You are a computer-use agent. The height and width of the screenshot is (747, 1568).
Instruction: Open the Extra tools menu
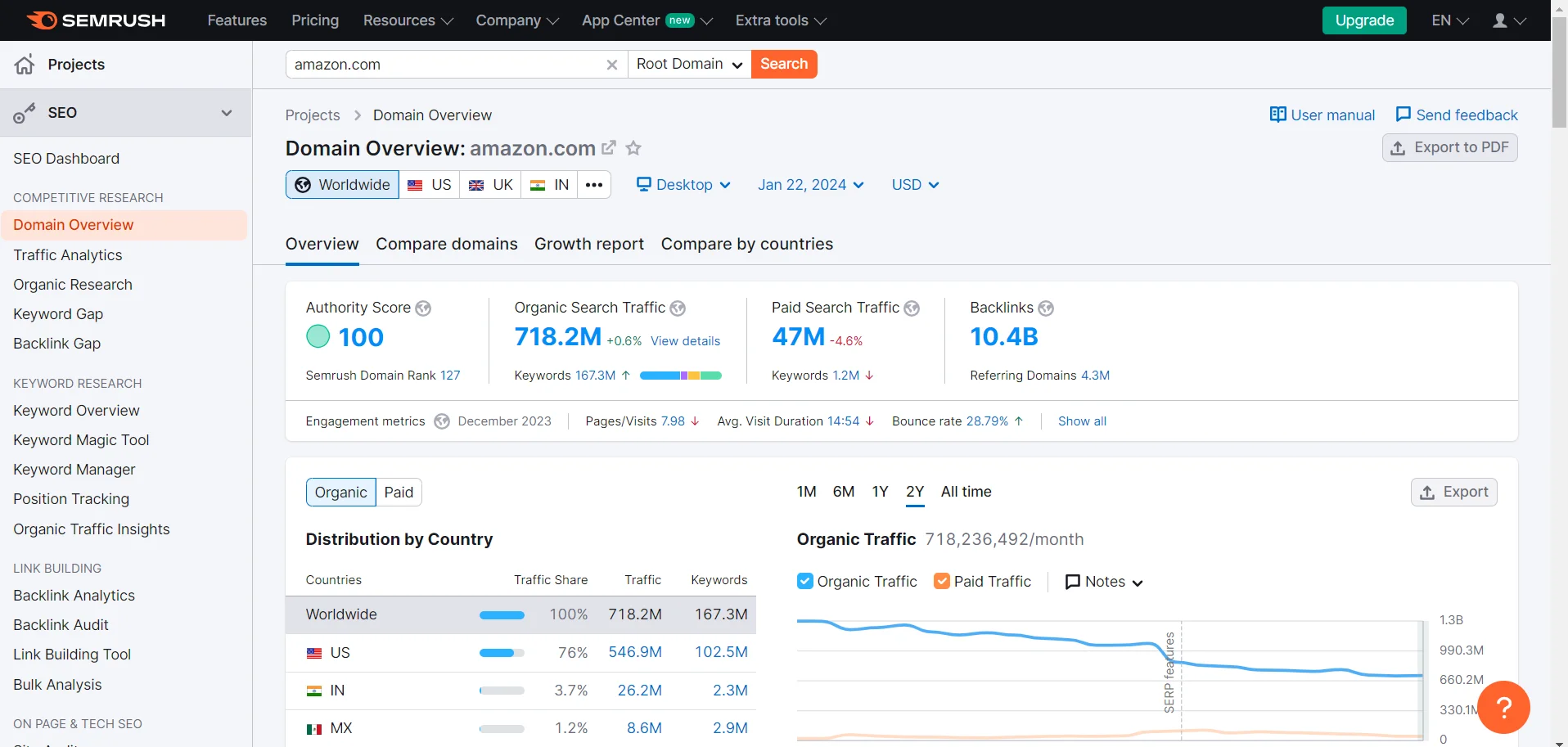tap(781, 20)
